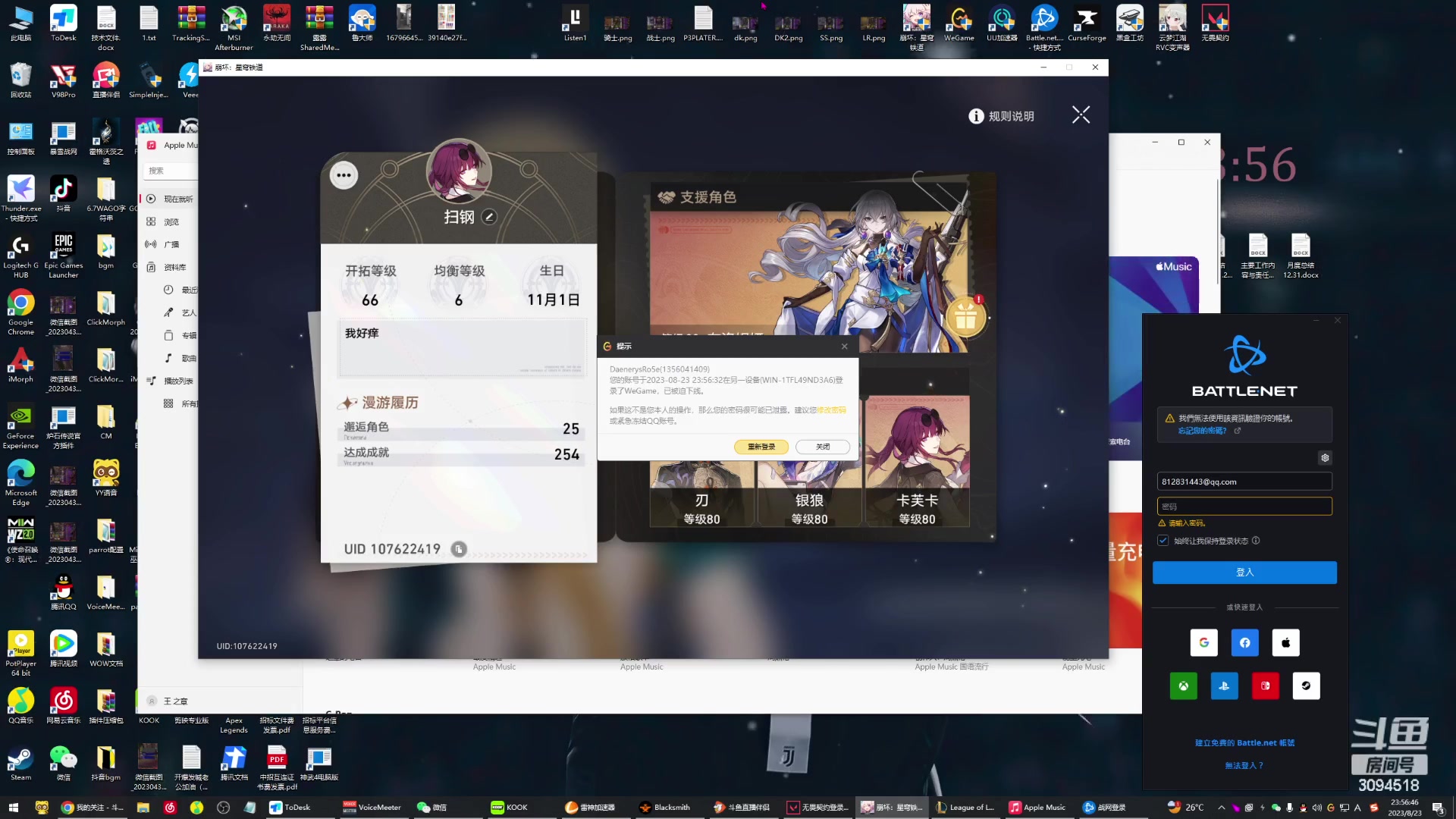This screenshot has width=1456, height=819.
Task: Select 广播 in Apple Music sidebar
Action: (171, 244)
